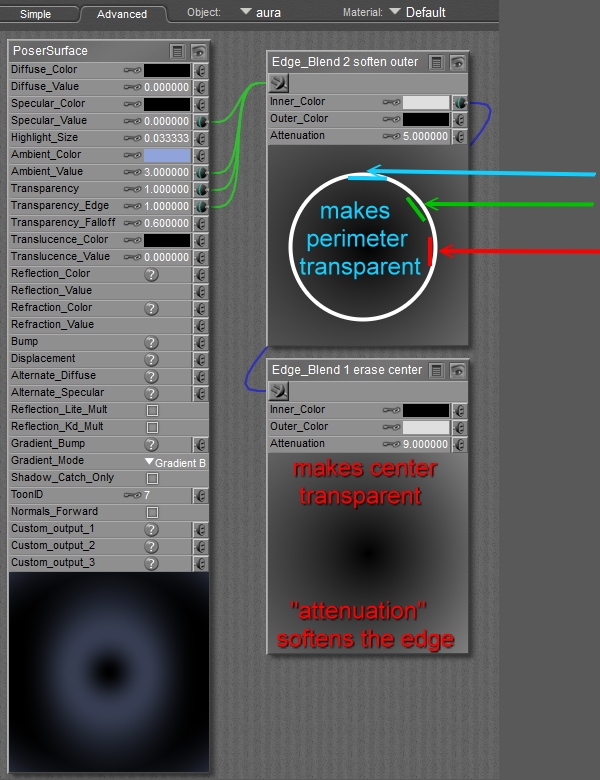Edit the ToonID value 7
Image resolution: width=600 pixels, height=780 pixels.
point(147,495)
